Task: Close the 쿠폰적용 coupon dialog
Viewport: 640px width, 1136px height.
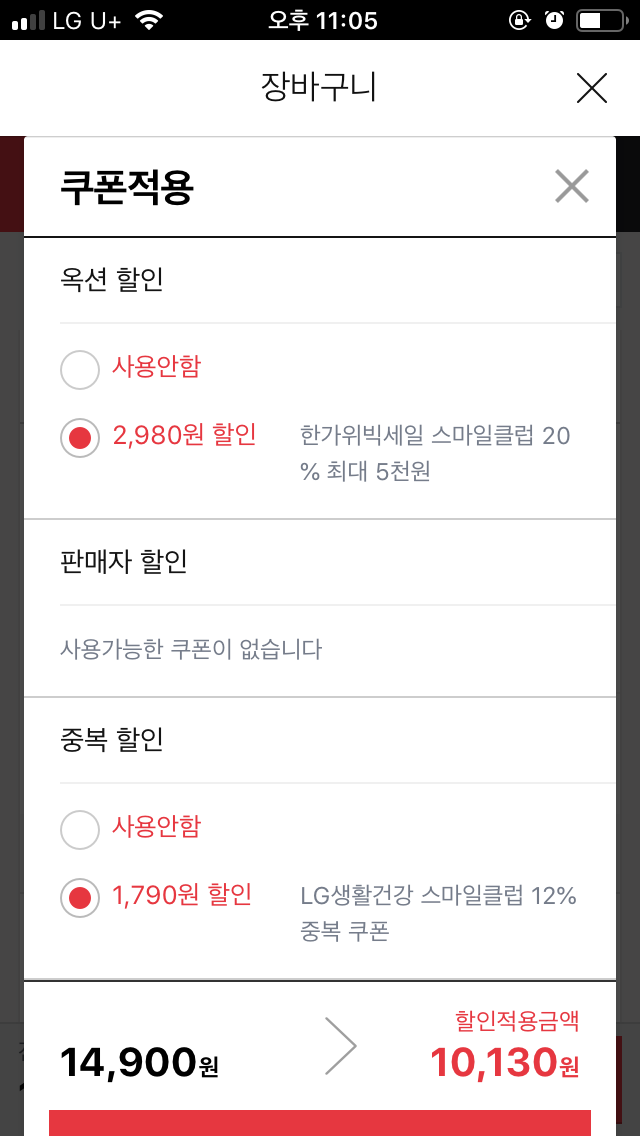Action: coord(572,187)
